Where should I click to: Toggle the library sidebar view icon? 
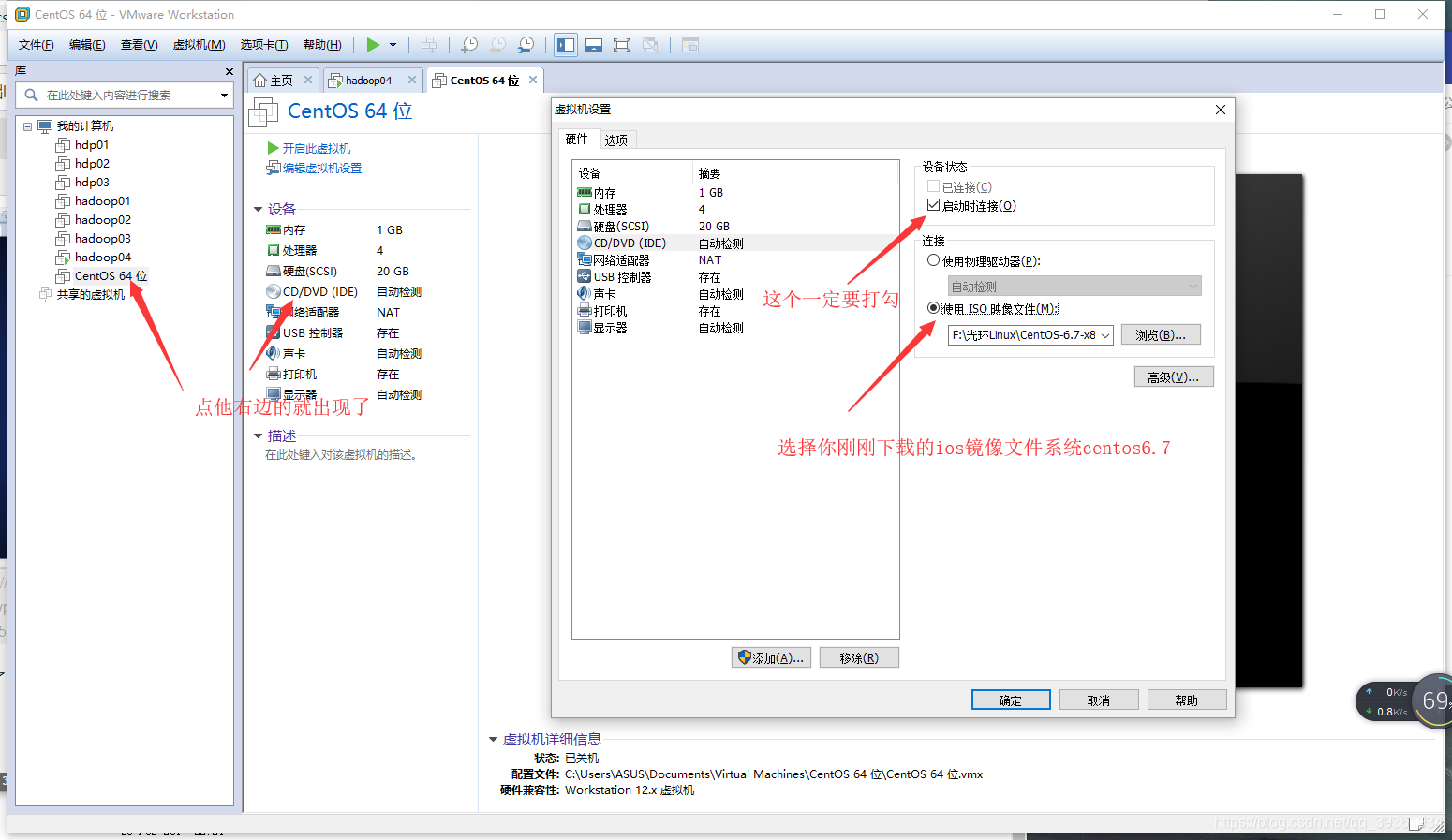pyautogui.click(x=566, y=44)
